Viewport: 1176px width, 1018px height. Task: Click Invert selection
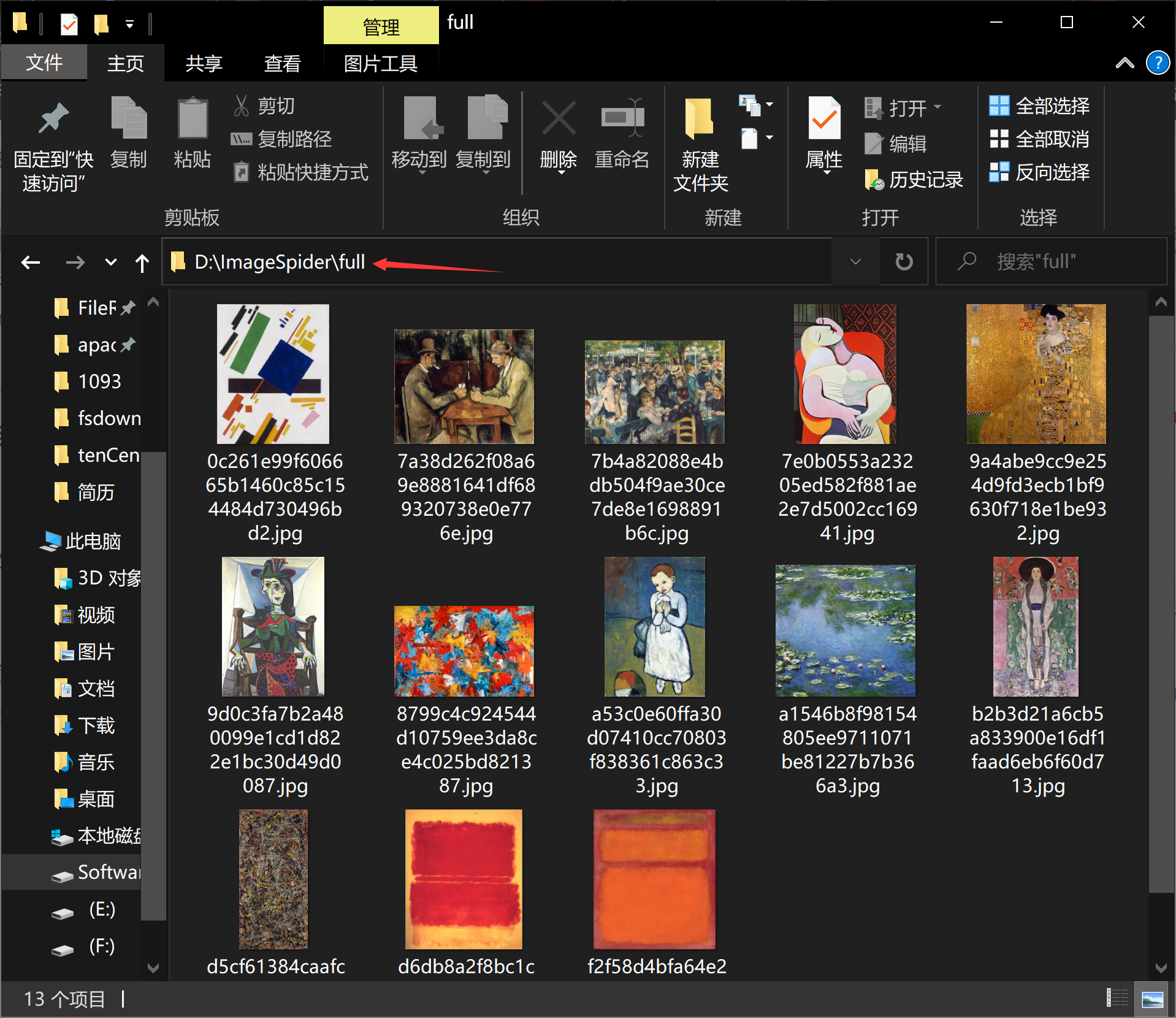coord(1040,172)
